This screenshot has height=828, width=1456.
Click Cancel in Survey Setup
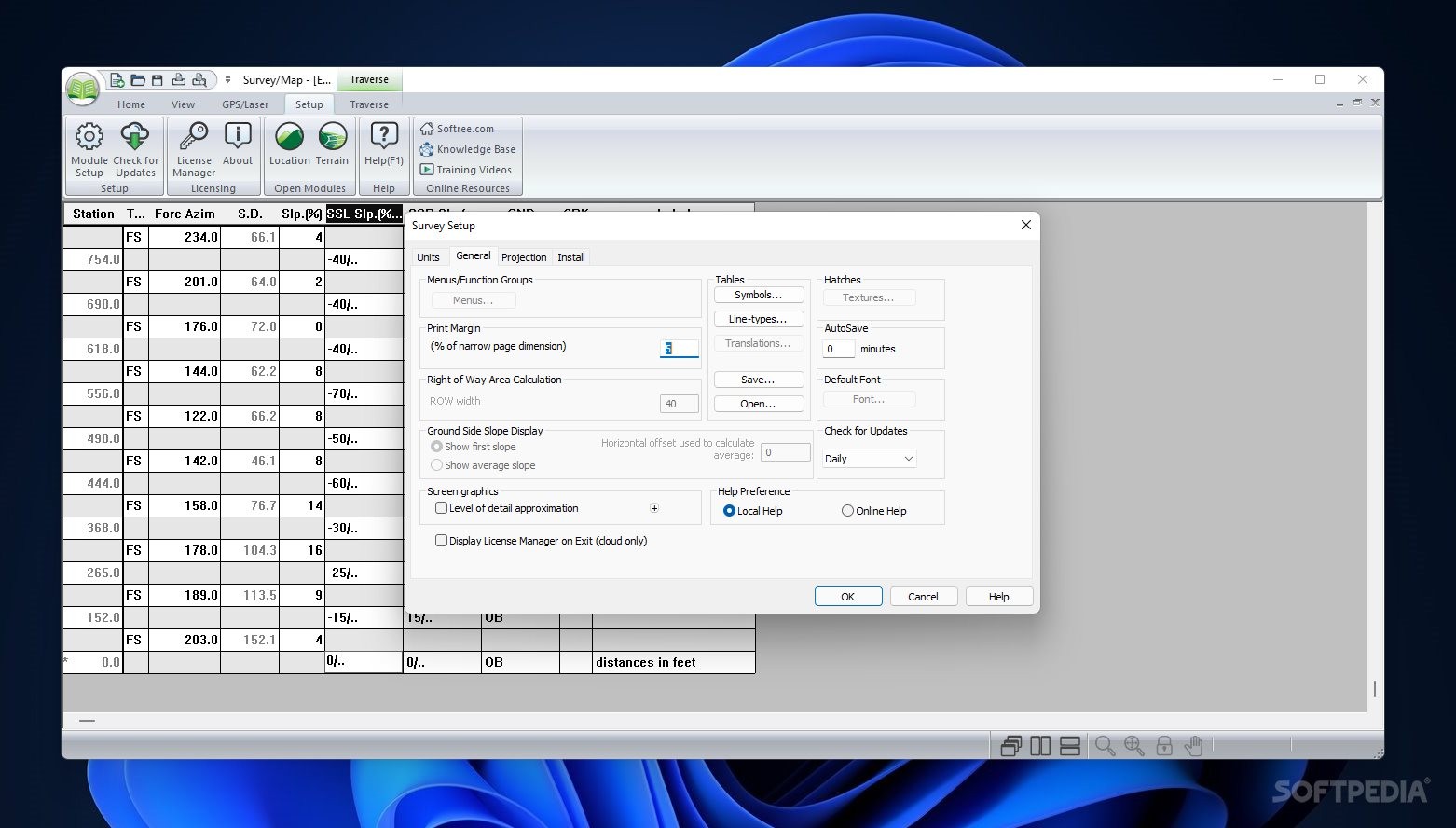pos(924,597)
